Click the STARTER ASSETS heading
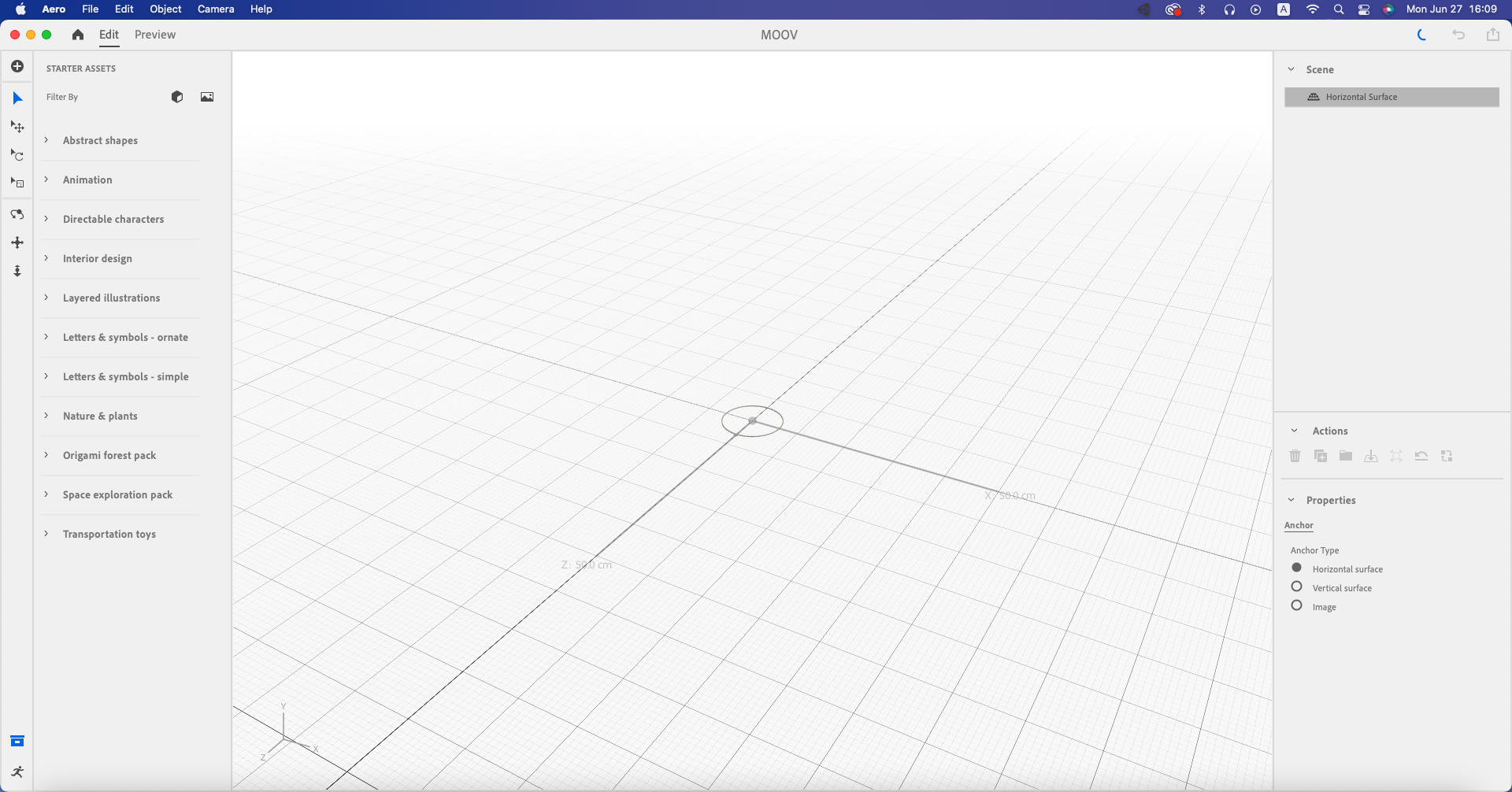The image size is (1512, 792). point(81,68)
